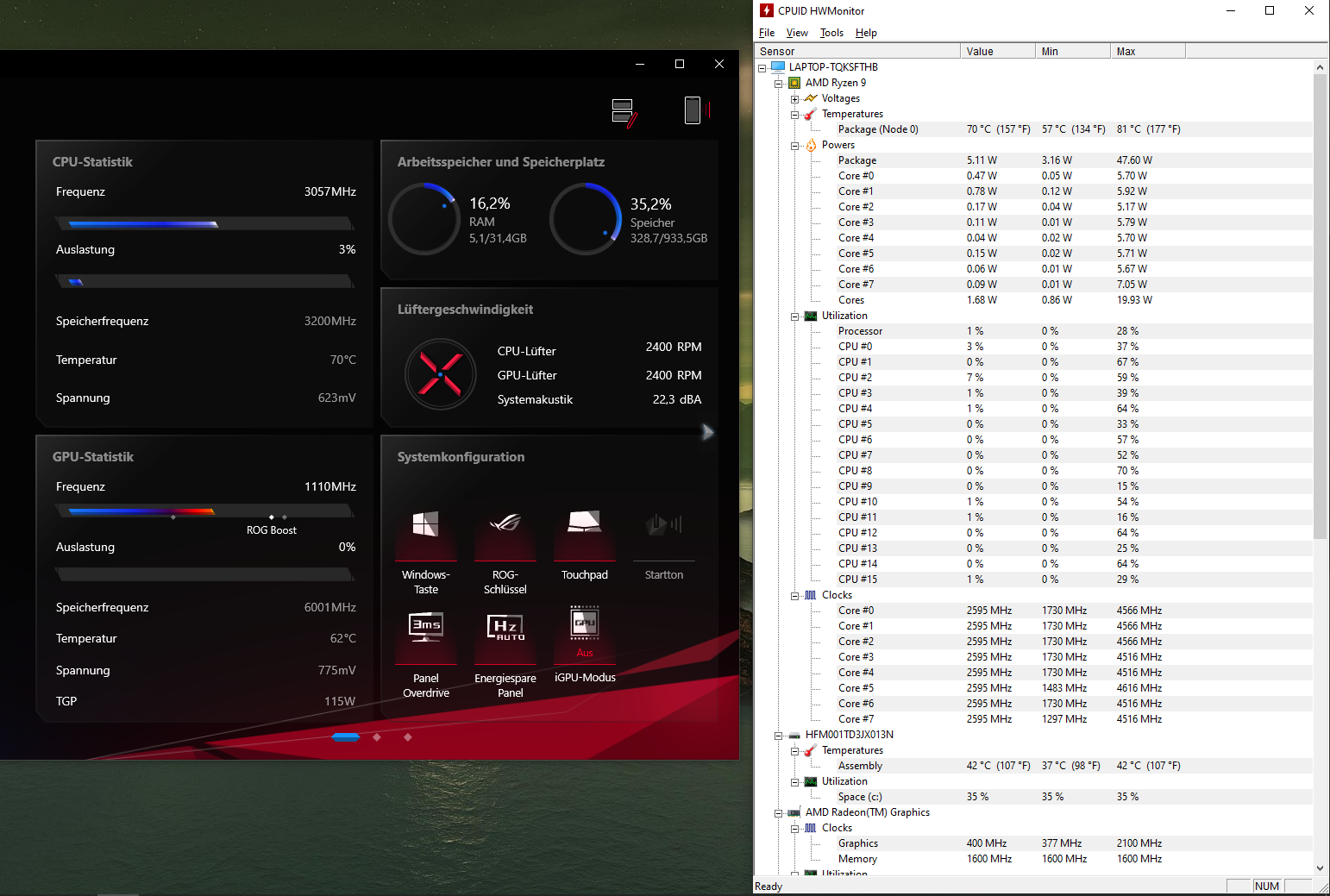1330x896 pixels.
Task: Toggle the ROG-Schlüssel icon
Action: [505, 523]
